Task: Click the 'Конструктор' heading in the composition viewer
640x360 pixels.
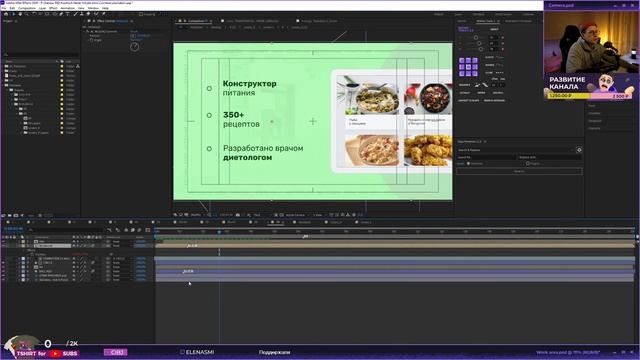Action: [x=249, y=84]
